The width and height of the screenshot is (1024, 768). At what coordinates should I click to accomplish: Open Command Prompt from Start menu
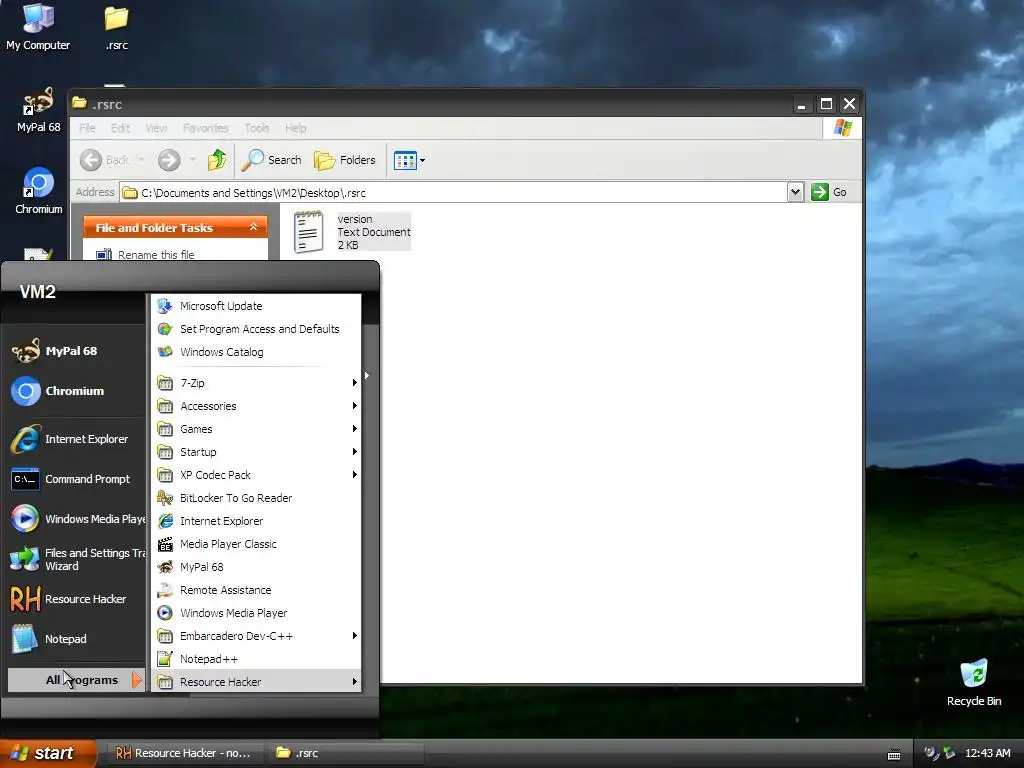[x=76, y=479]
